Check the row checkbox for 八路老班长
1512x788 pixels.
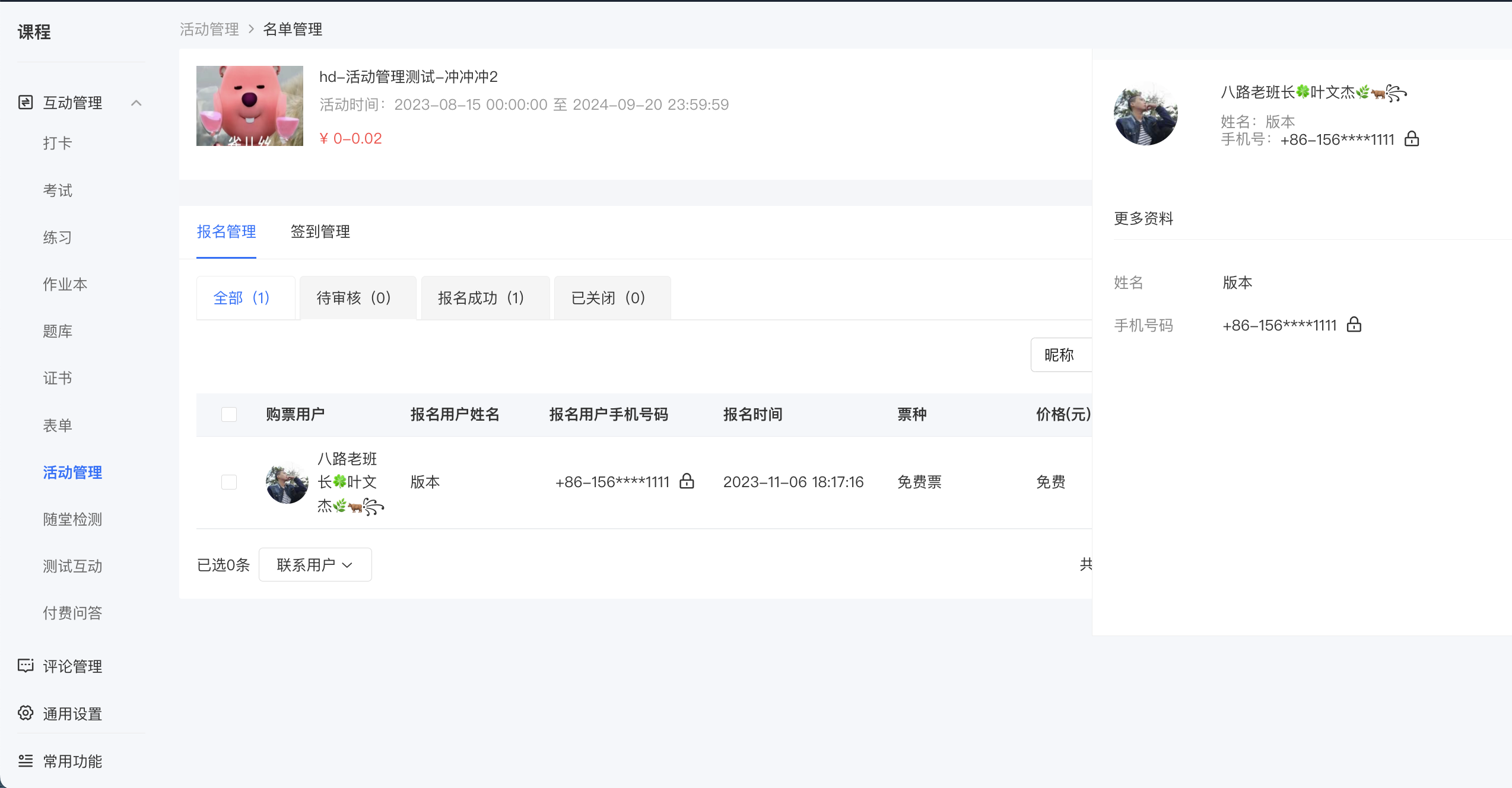coord(229,482)
